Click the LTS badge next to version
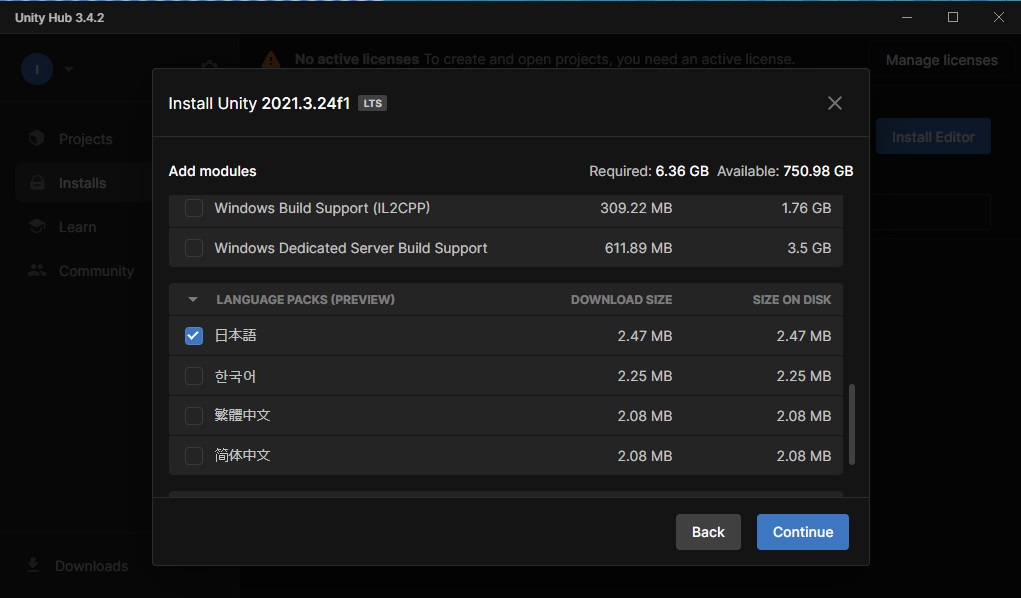The image size is (1021, 598). point(372,103)
